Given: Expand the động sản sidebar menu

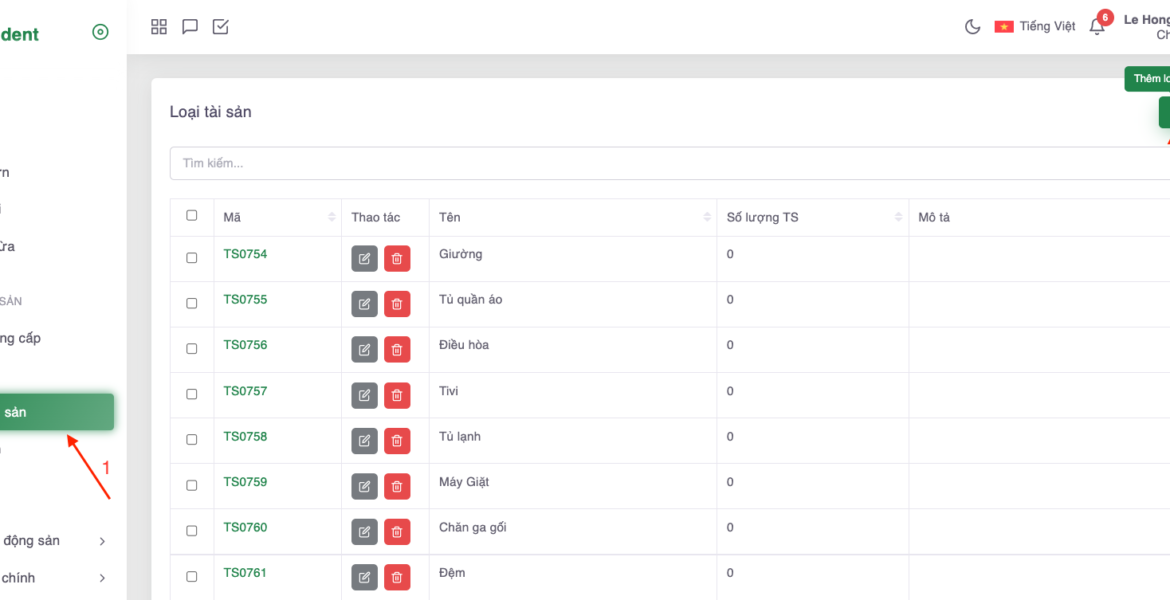Looking at the screenshot, I should click(102, 541).
